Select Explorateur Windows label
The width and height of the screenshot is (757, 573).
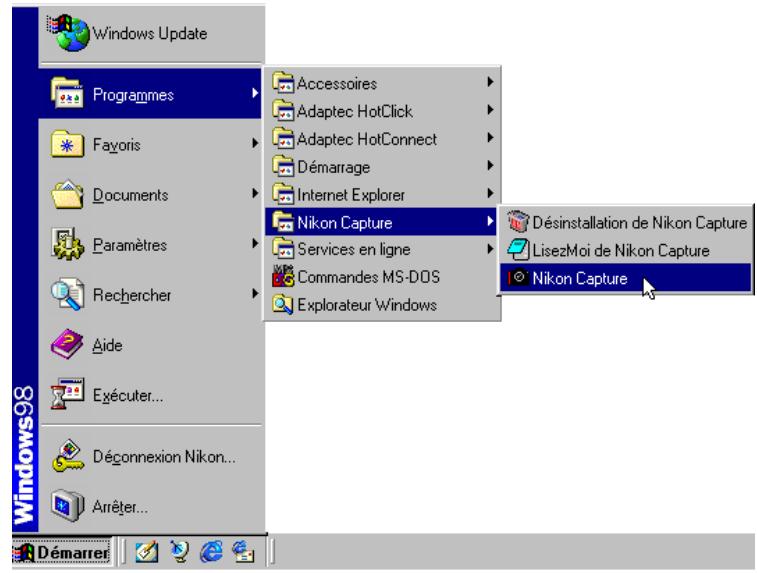[x=367, y=305]
